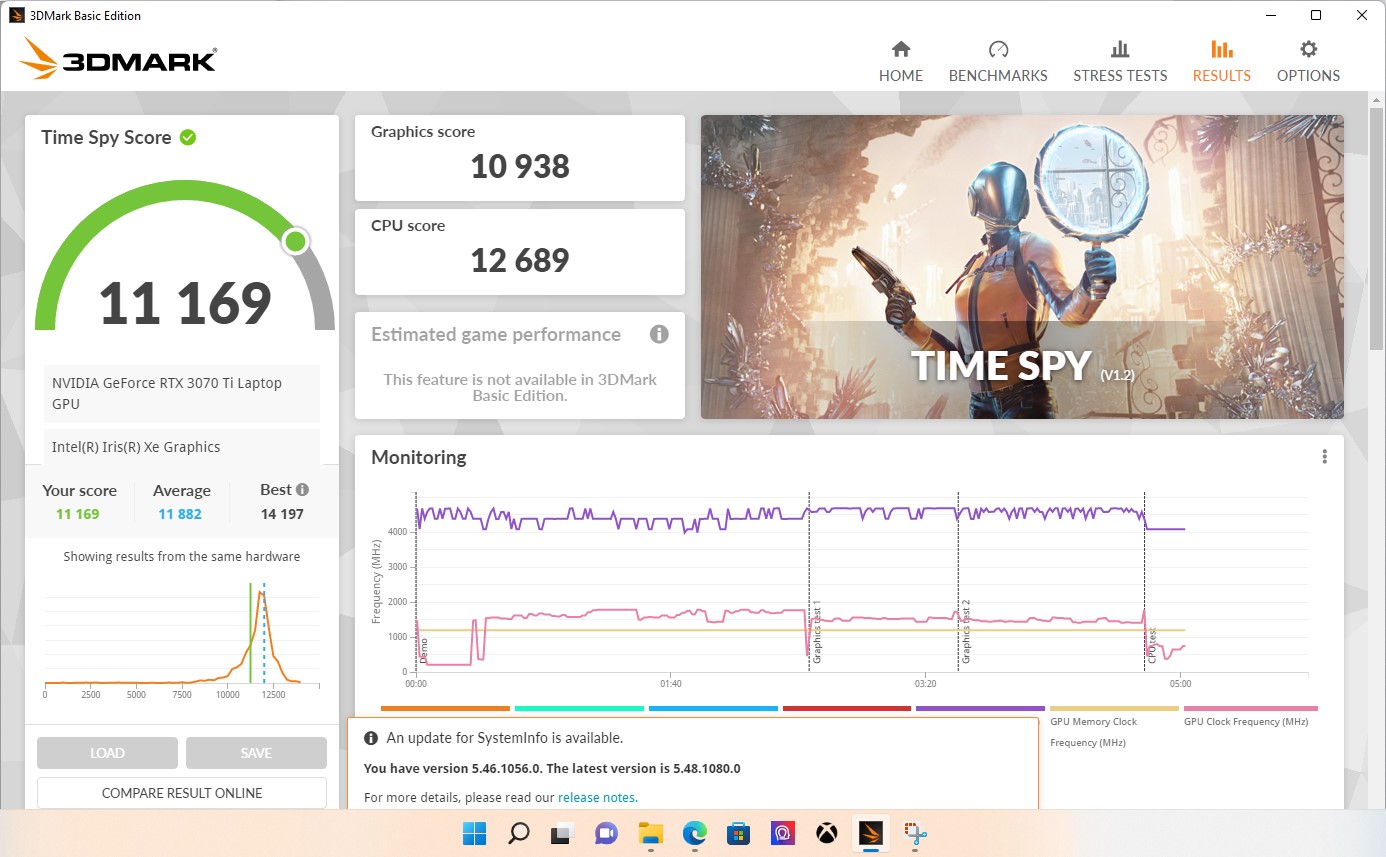This screenshot has width=1386, height=857.
Task: Select the RESULTS tab
Action: (1221, 62)
